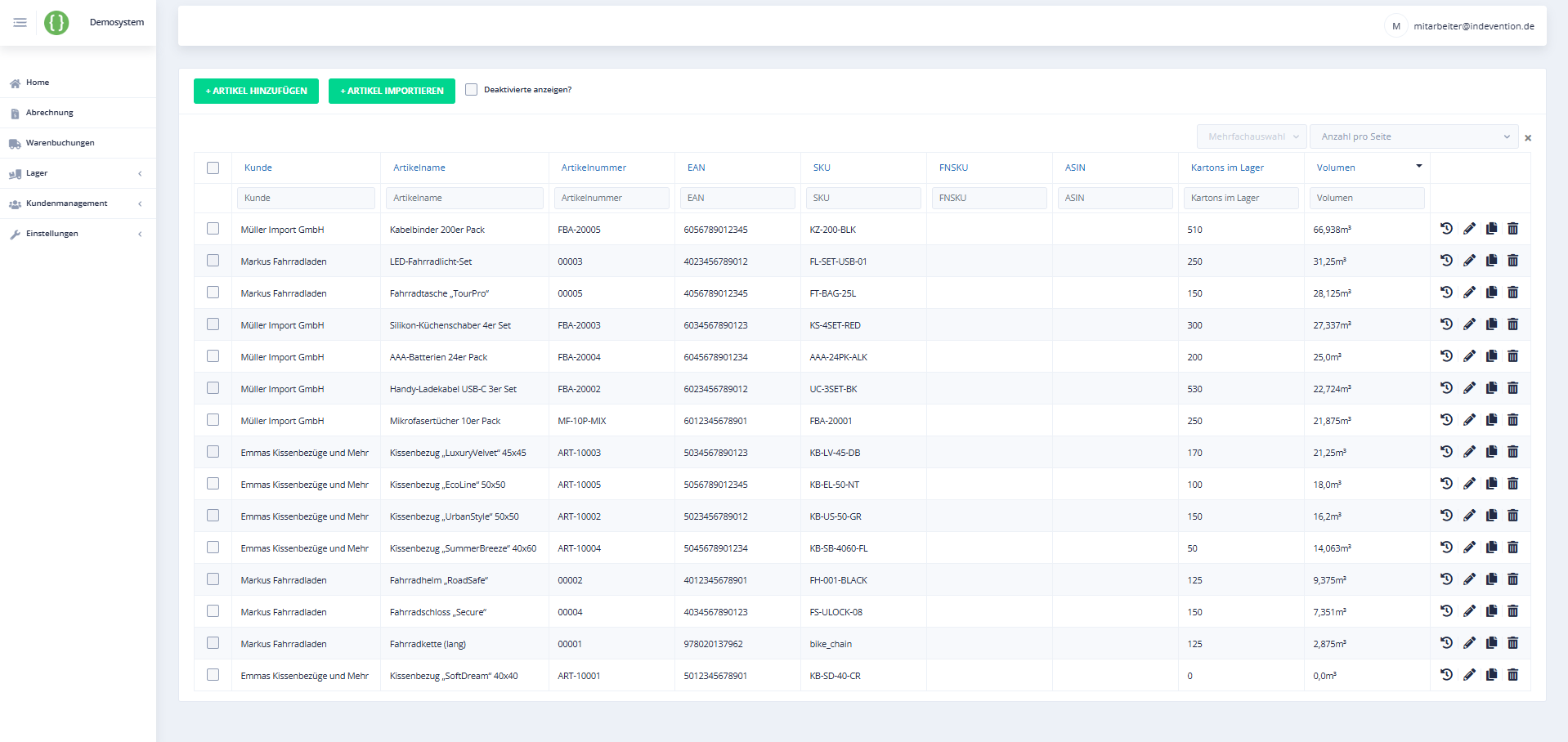
Task: Click the Artikel importieren button
Action: (x=392, y=91)
